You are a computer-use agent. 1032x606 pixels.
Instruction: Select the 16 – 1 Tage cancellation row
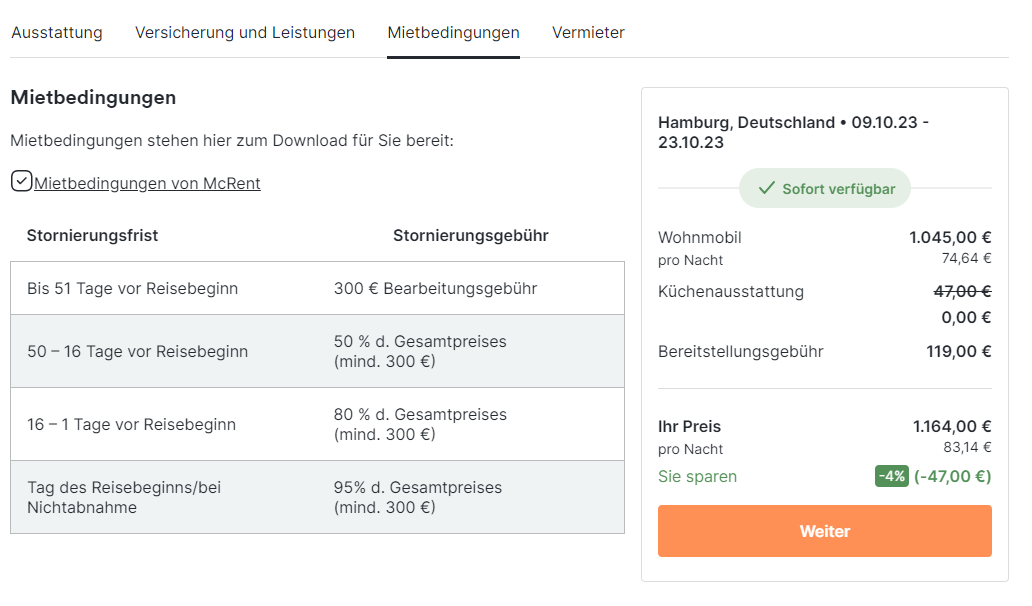click(317, 424)
